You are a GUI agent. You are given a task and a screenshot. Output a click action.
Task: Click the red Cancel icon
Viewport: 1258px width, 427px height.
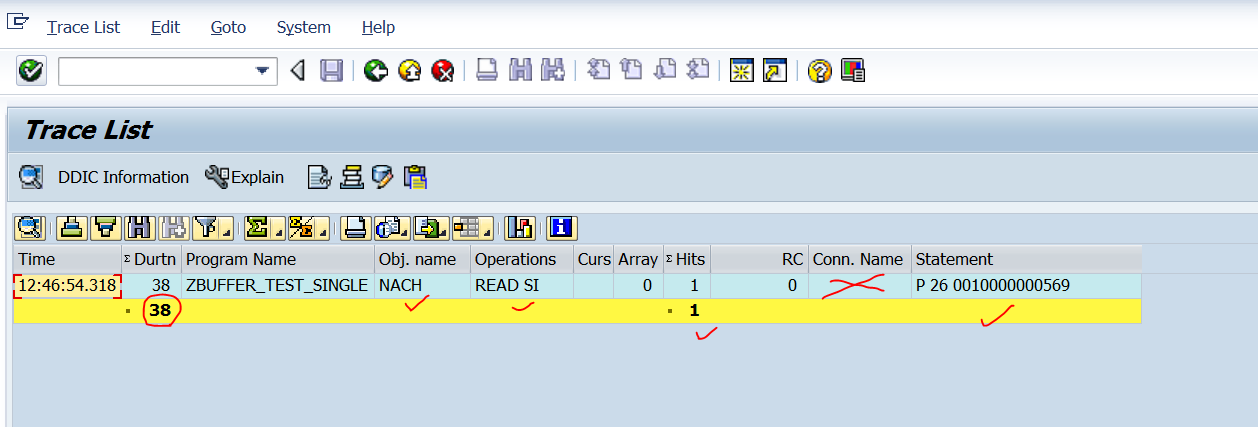click(442, 71)
